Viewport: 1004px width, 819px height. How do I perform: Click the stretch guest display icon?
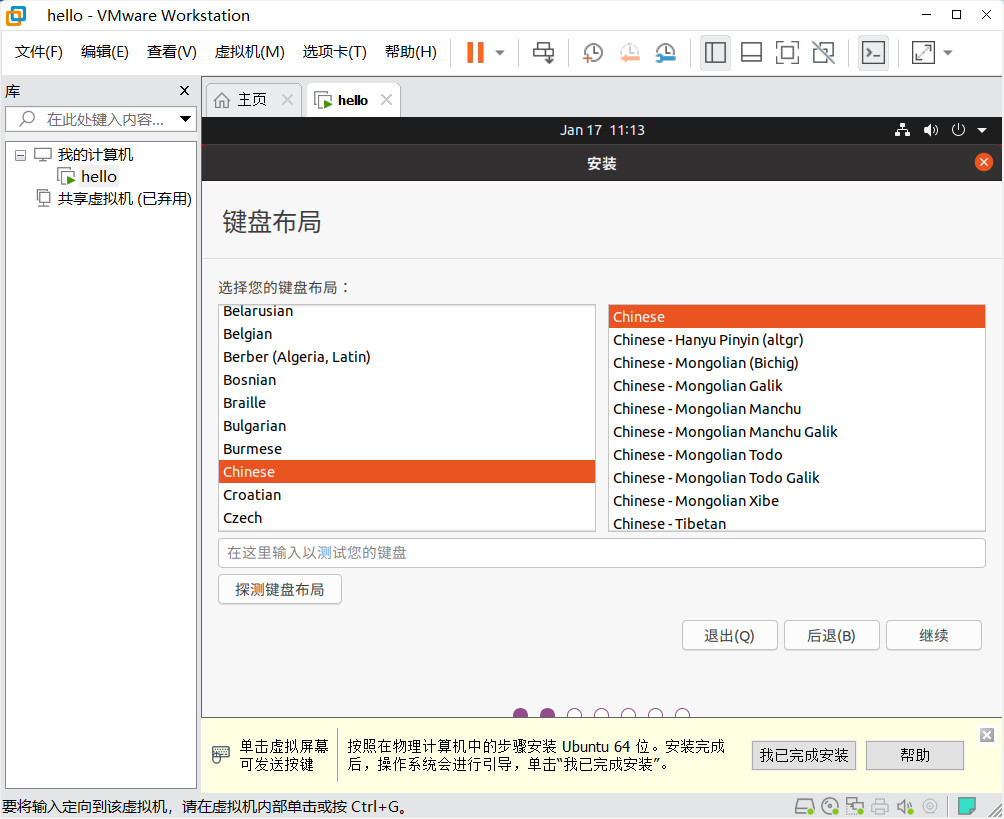click(923, 53)
